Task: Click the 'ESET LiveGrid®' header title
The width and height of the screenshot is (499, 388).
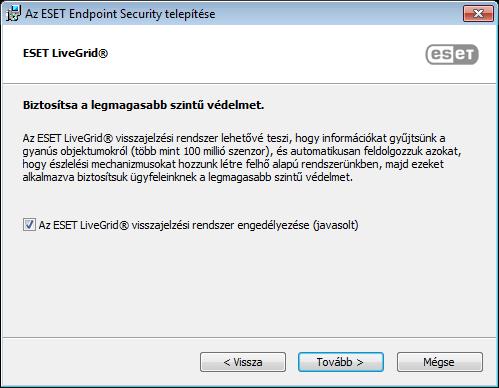Action: [x=65, y=53]
